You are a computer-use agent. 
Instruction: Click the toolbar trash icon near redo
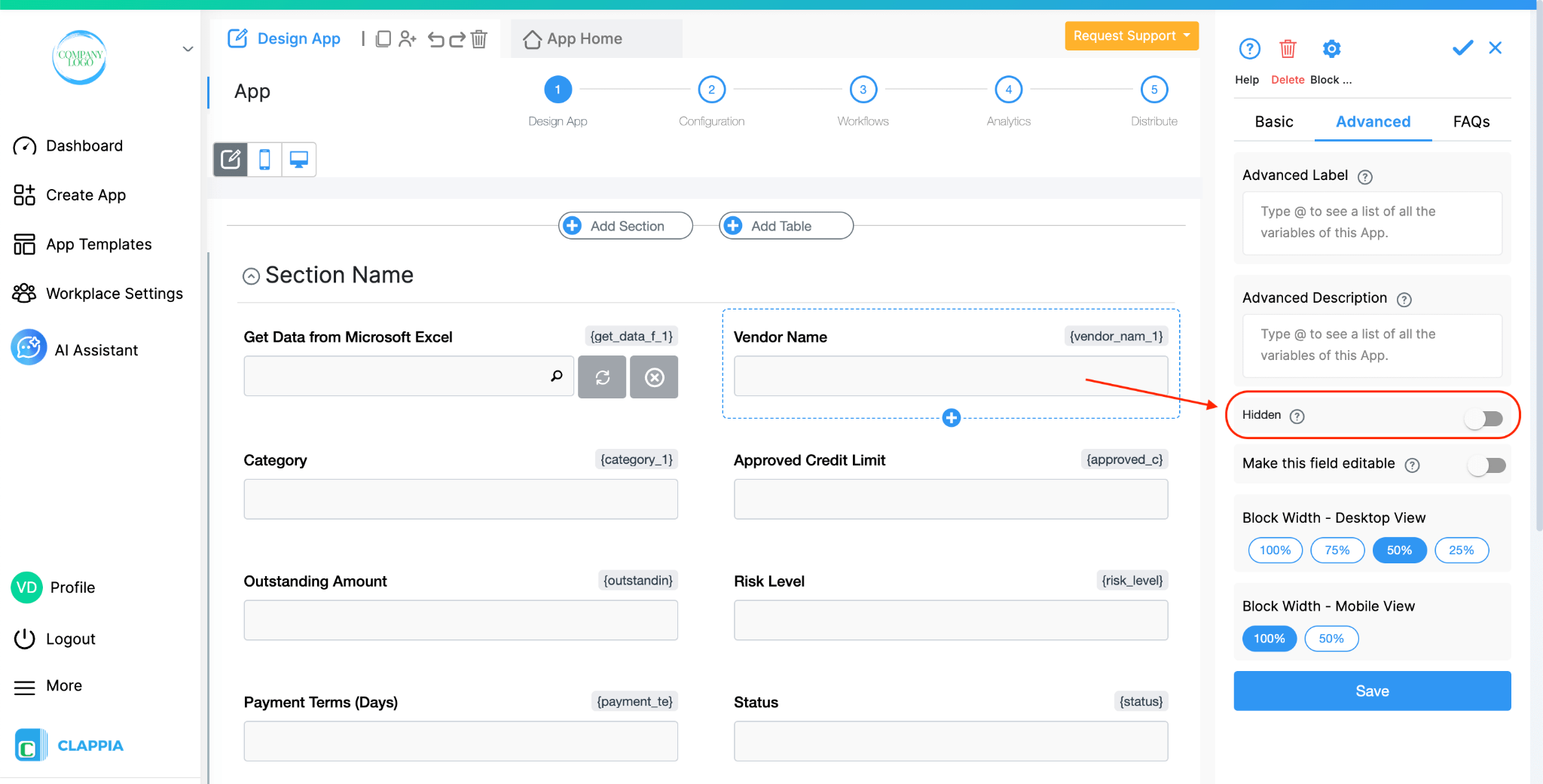pyautogui.click(x=479, y=38)
